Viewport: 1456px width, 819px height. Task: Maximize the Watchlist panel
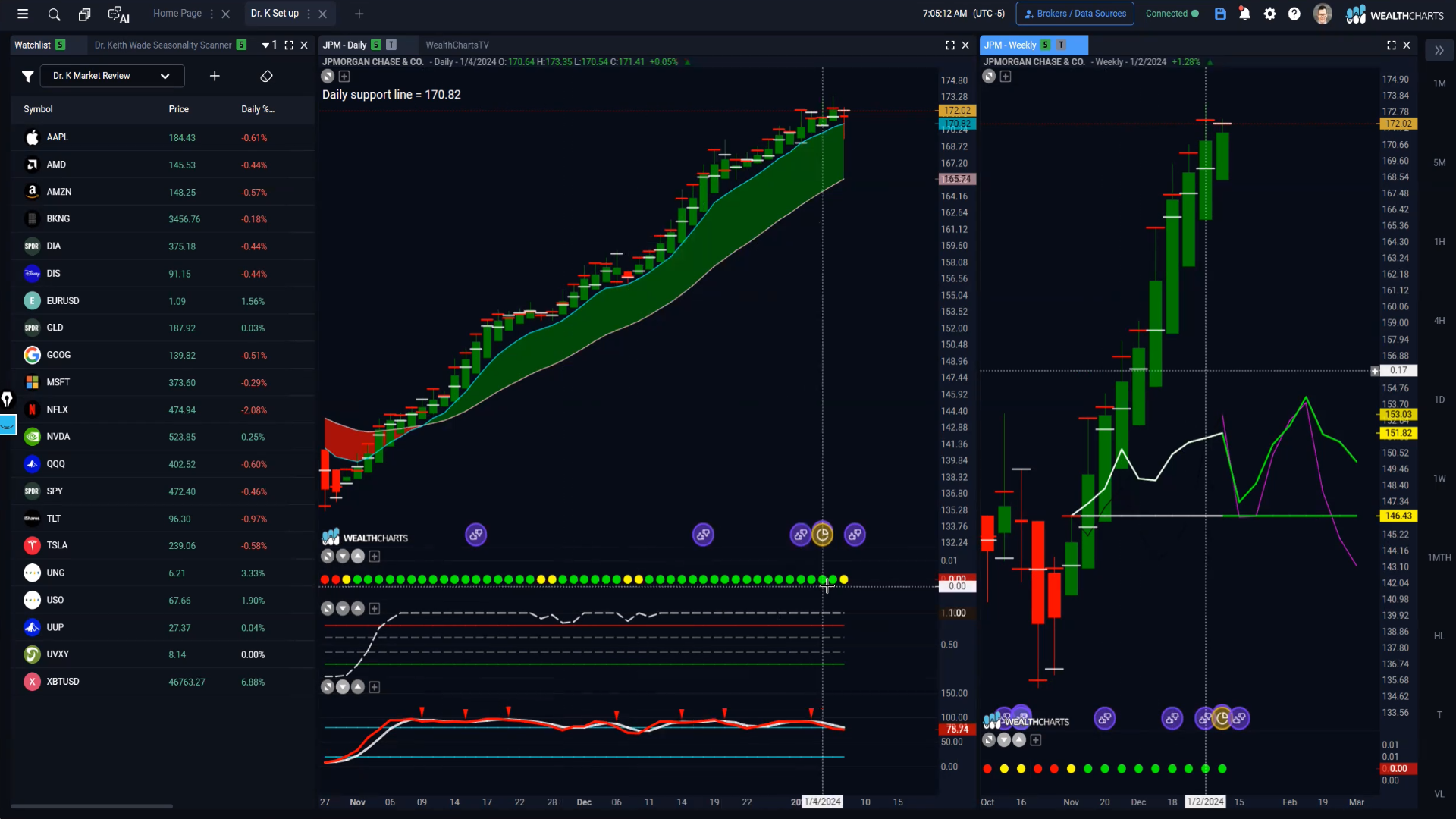(x=289, y=45)
